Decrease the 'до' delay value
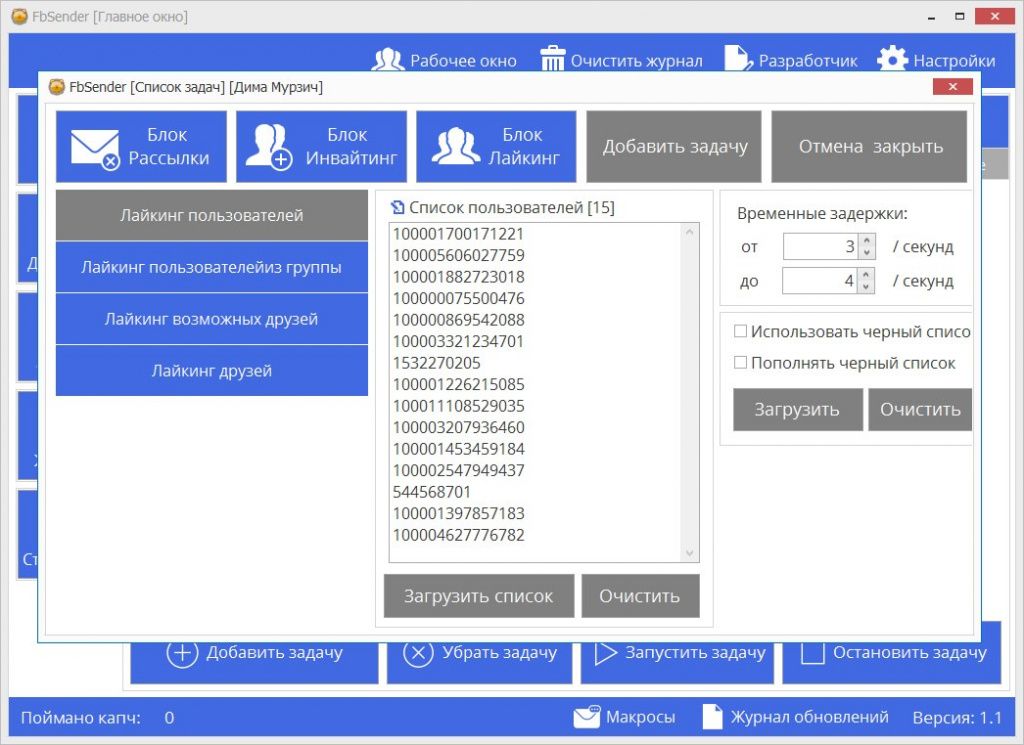 coord(866,287)
